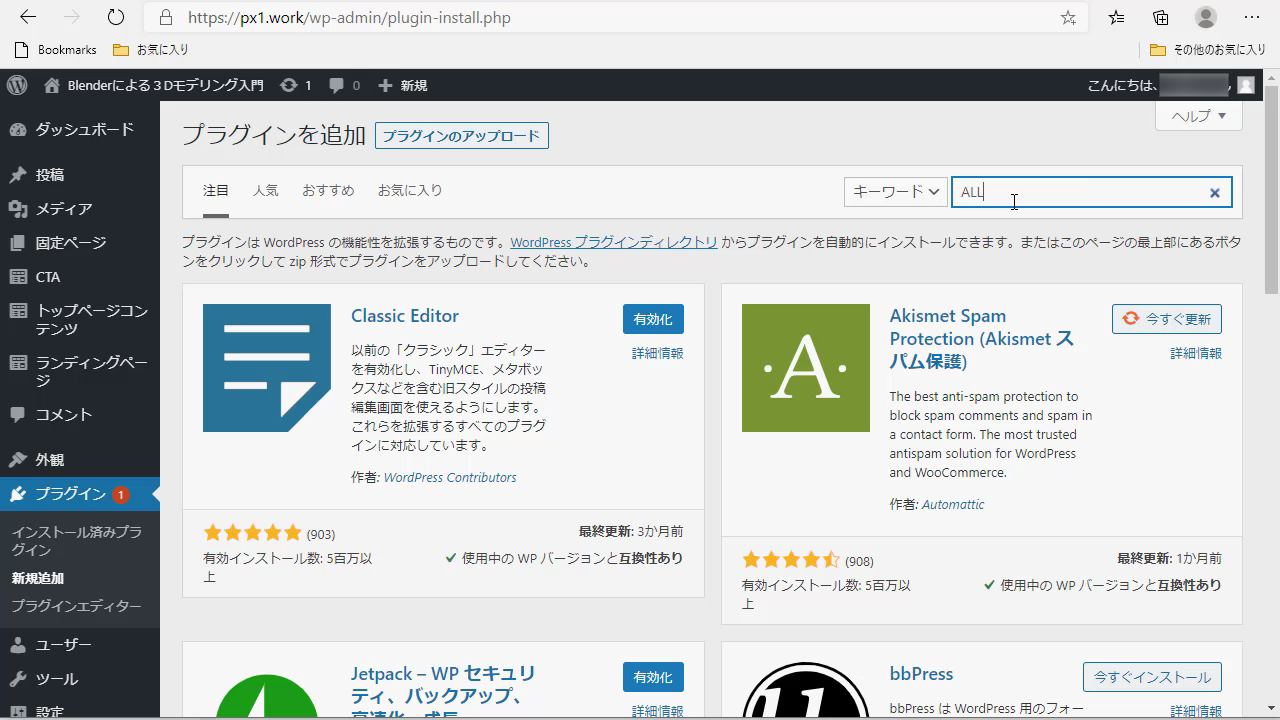Expand the ヘルプ help panel
Image resolution: width=1280 pixels, height=720 pixels.
click(1198, 116)
